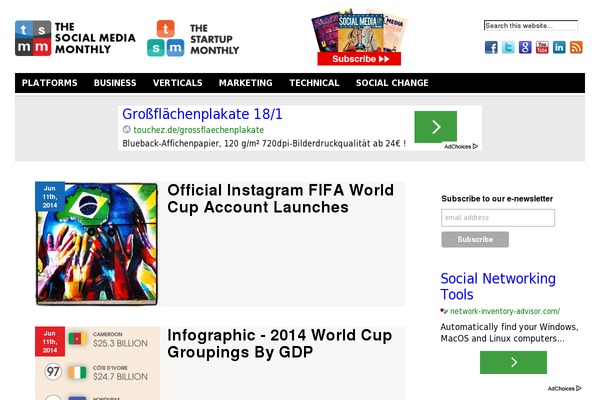Click 'Subscribe to our e-newsletter' heading
Image resolution: width=600 pixels, height=400 pixels.
point(497,199)
